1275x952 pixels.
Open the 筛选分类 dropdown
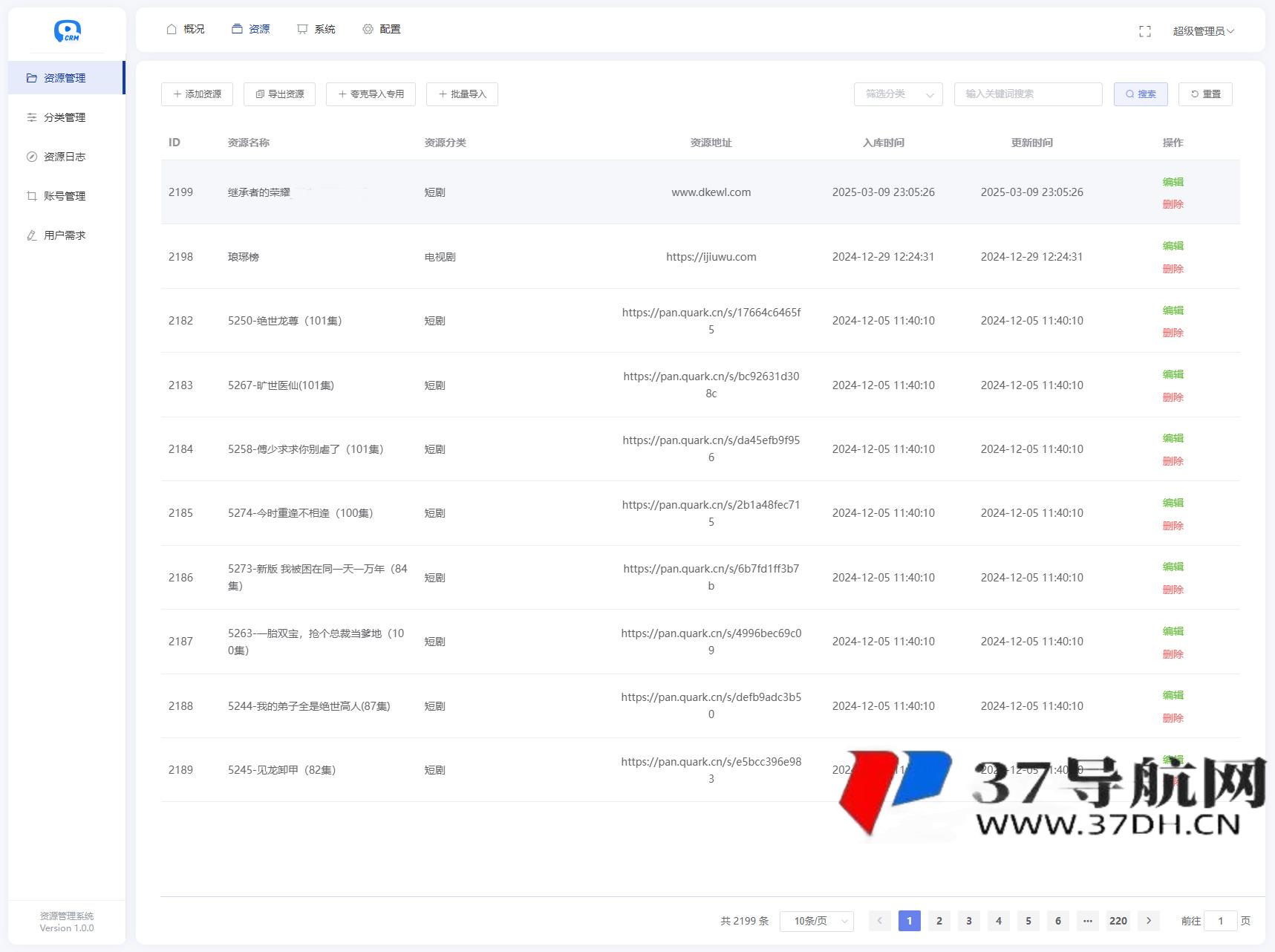[x=898, y=94]
